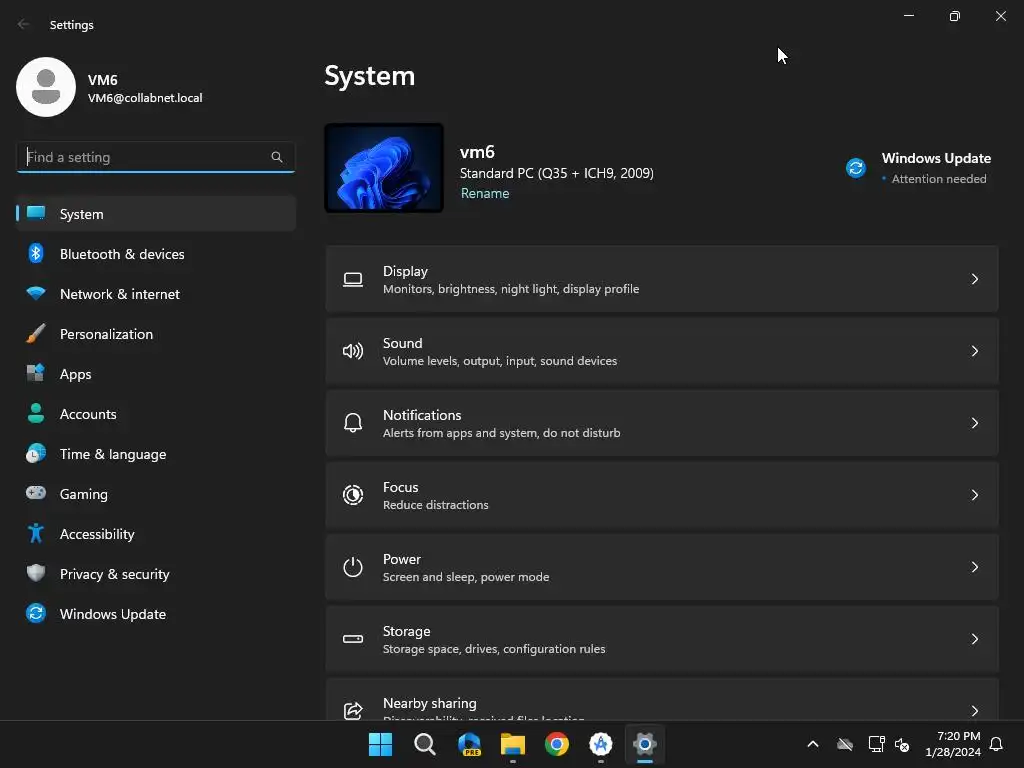1024x768 pixels.
Task: Click the Find a setting search box
Action: [155, 157]
